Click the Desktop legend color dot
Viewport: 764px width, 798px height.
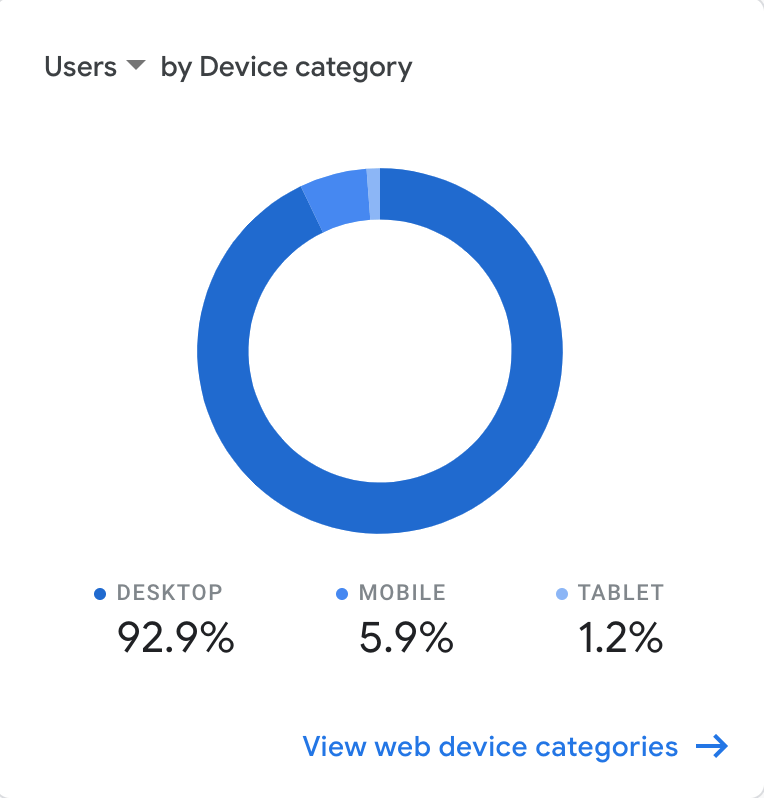point(100,593)
